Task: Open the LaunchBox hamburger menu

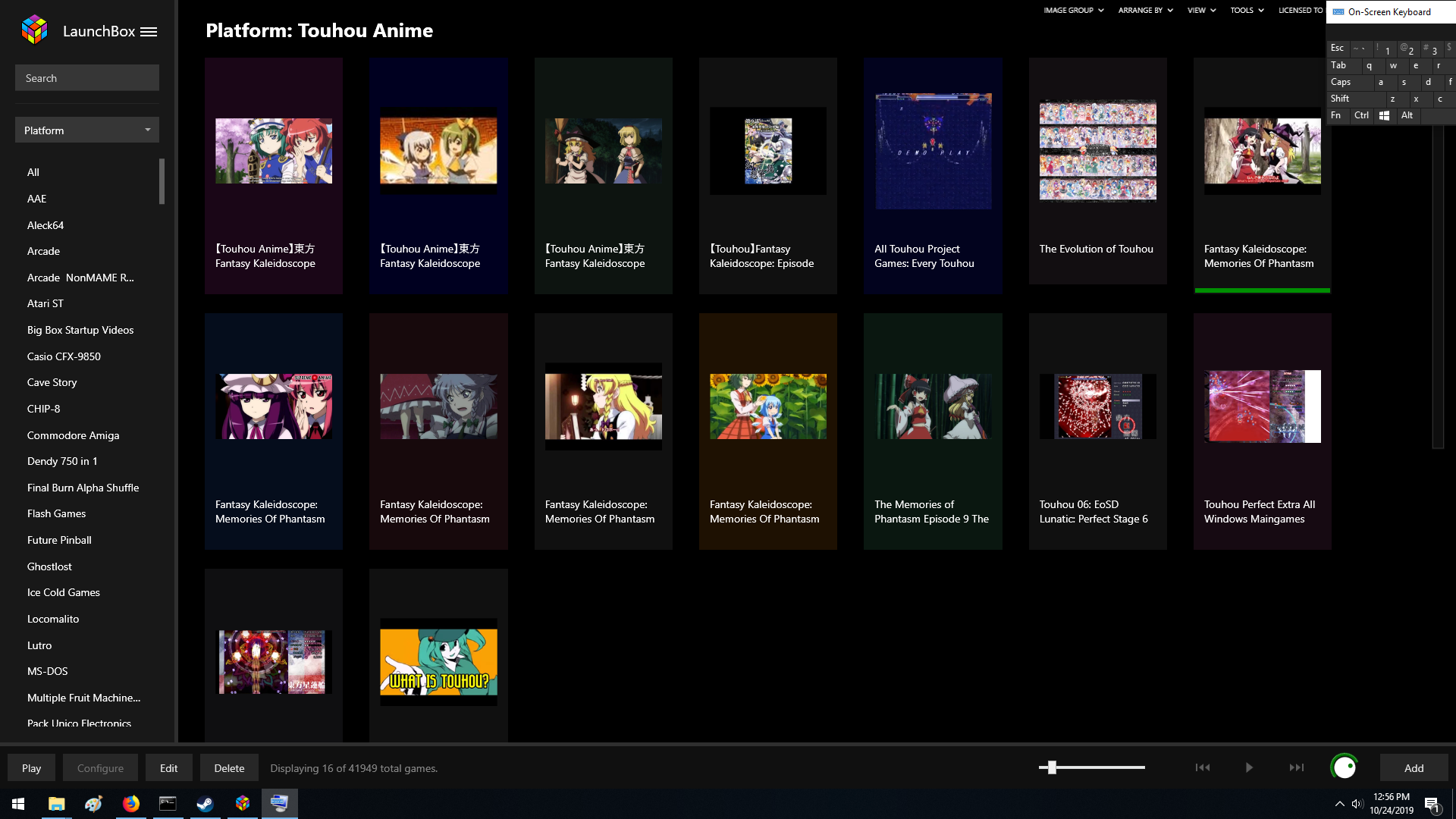Action: (x=149, y=32)
